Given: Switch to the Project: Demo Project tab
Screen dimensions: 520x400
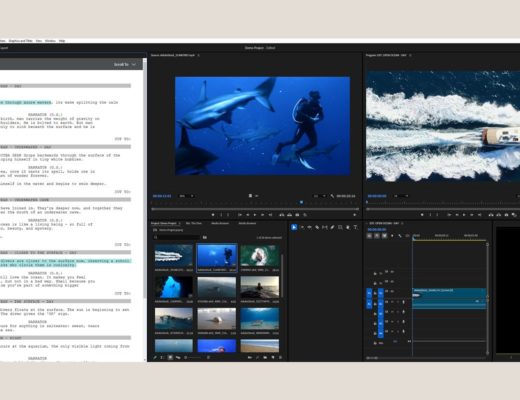Looking at the screenshot, I should [x=164, y=223].
